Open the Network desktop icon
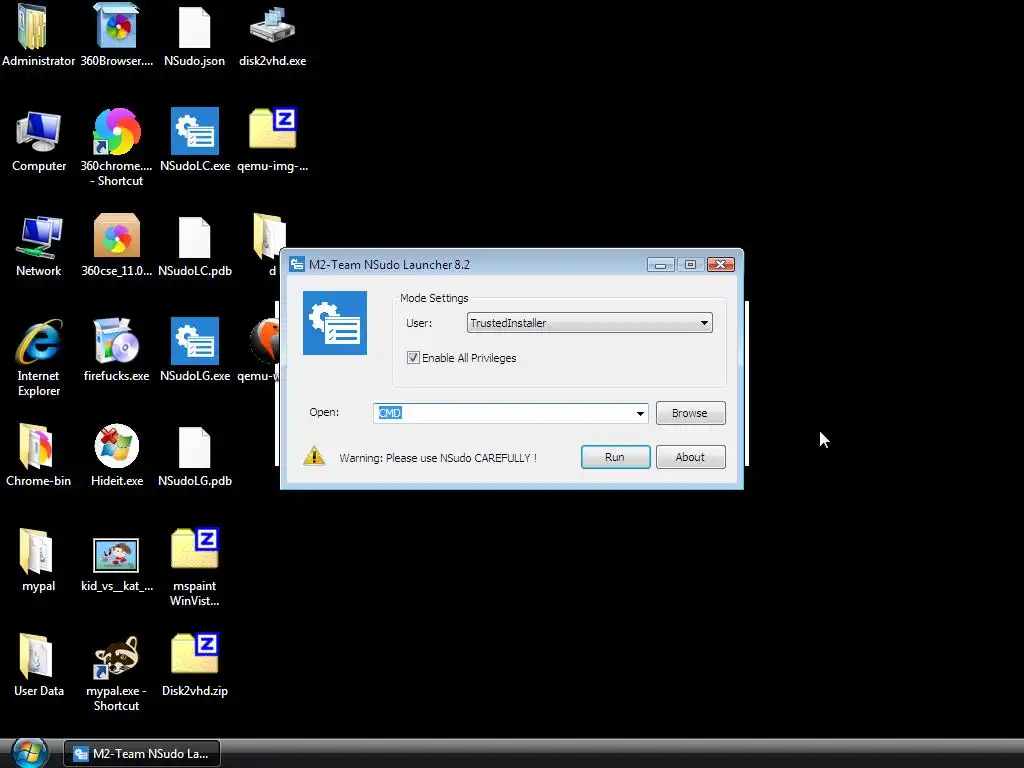The width and height of the screenshot is (1024, 768). click(39, 237)
